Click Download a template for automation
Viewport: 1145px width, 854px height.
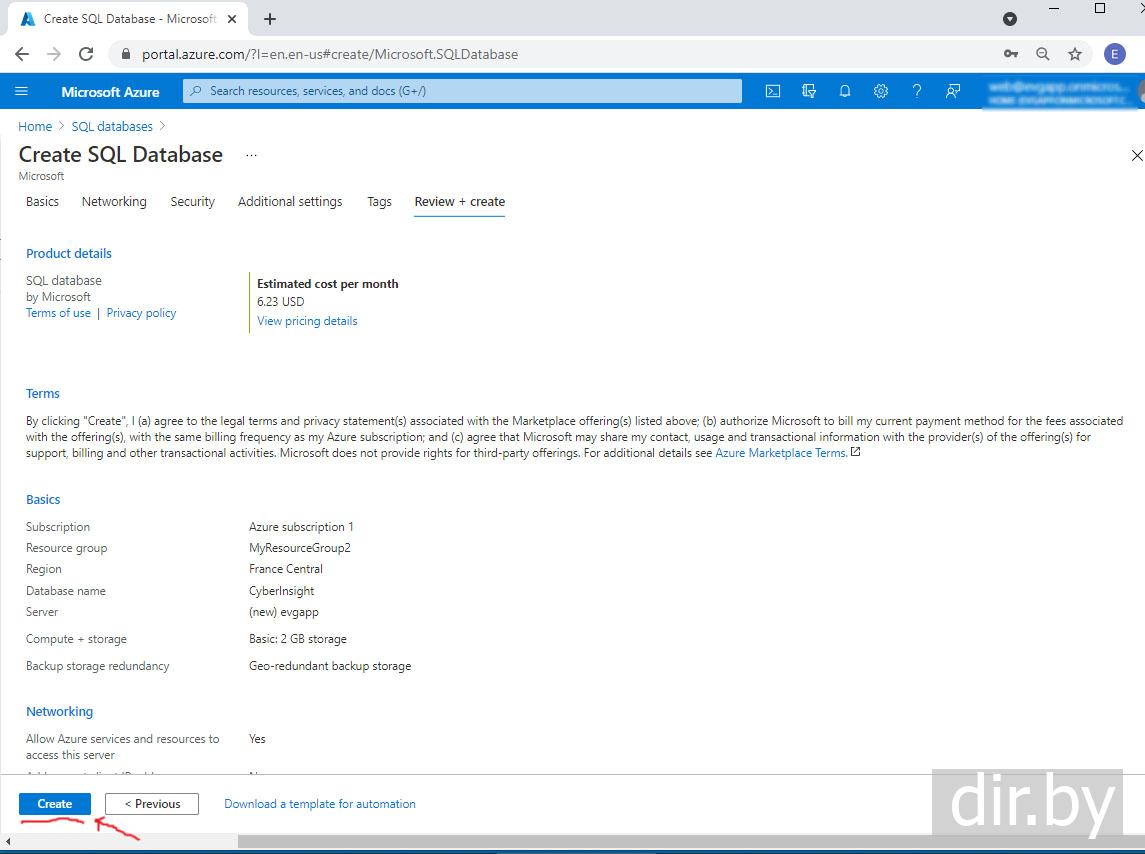tap(320, 804)
